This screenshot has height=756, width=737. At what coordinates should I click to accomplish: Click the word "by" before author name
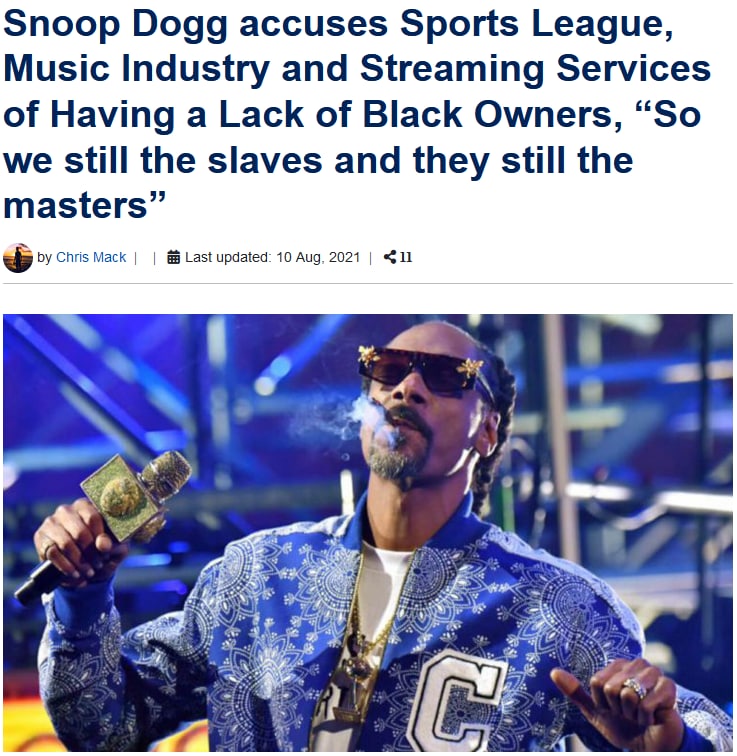pos(44,258)
